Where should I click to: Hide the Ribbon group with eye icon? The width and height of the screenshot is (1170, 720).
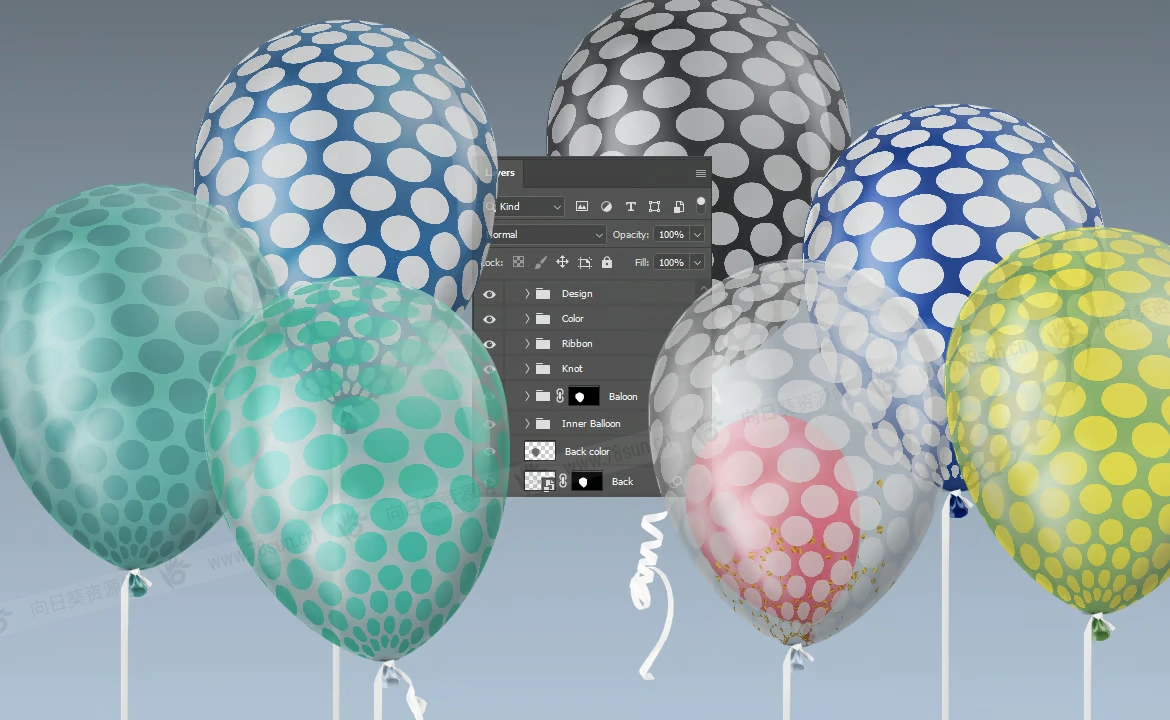pos(489,344)
